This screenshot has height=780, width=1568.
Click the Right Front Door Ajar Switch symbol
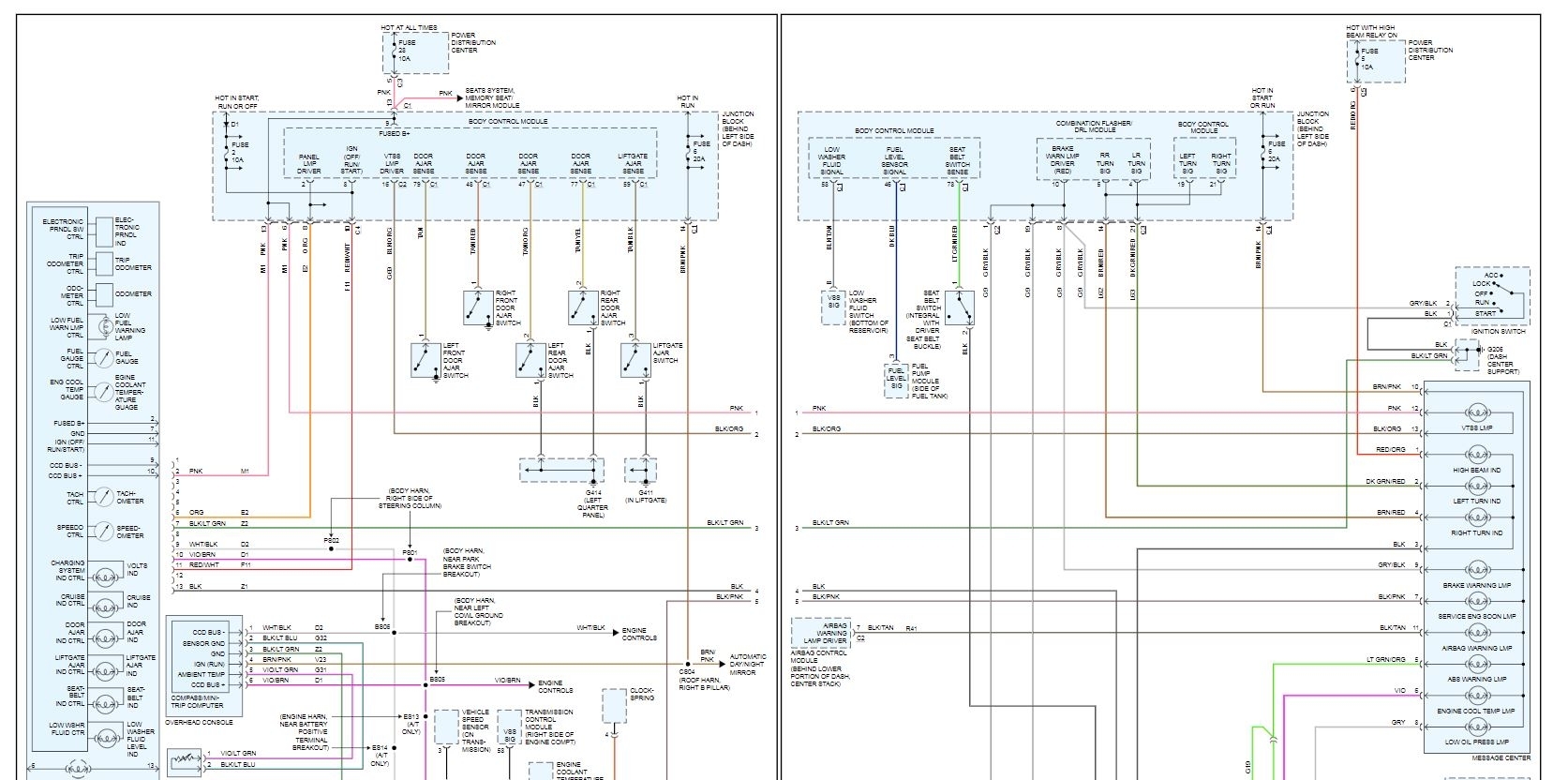(478, 307)
